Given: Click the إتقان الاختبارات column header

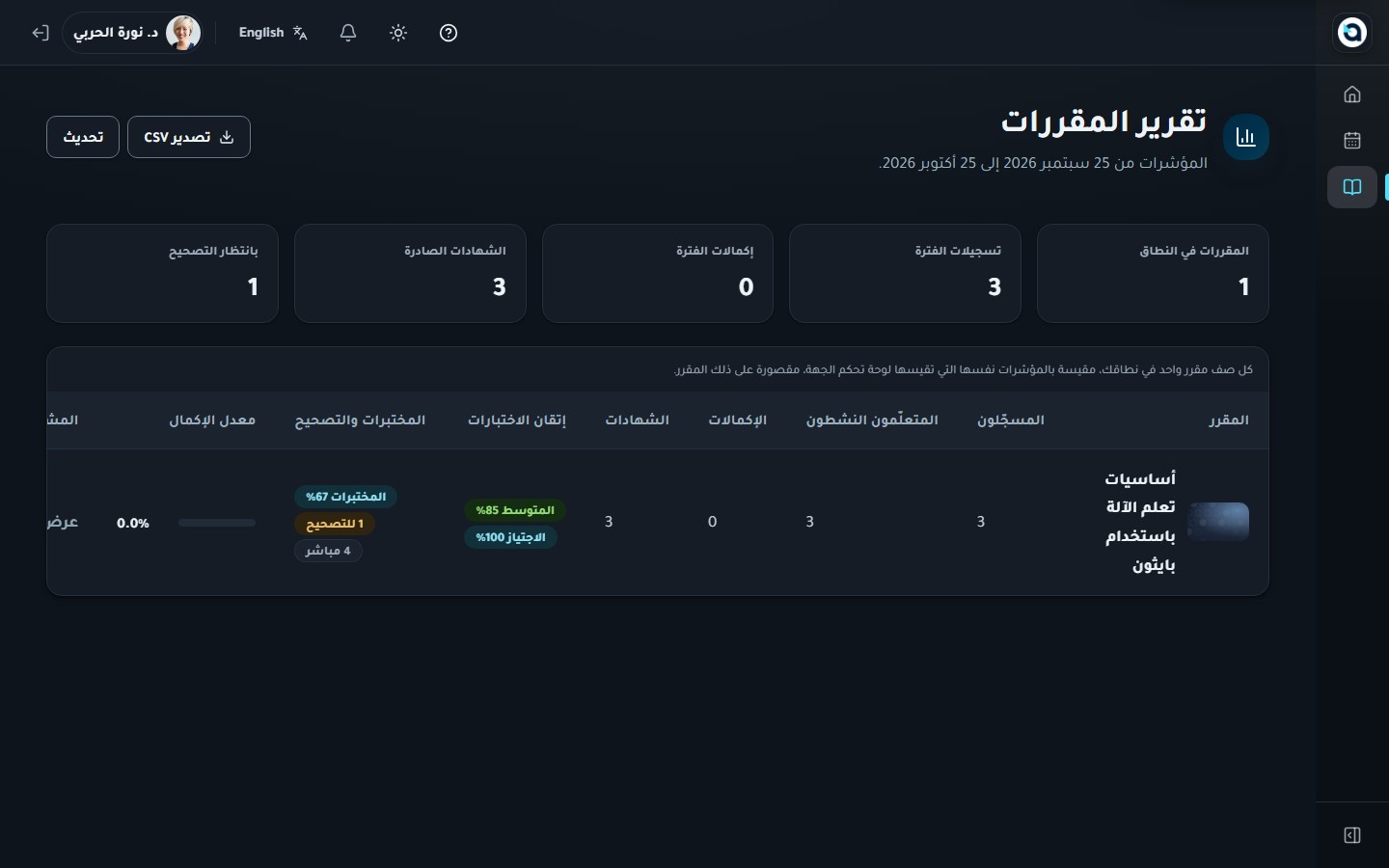Looking at the screenshot, I should [517, 420].
